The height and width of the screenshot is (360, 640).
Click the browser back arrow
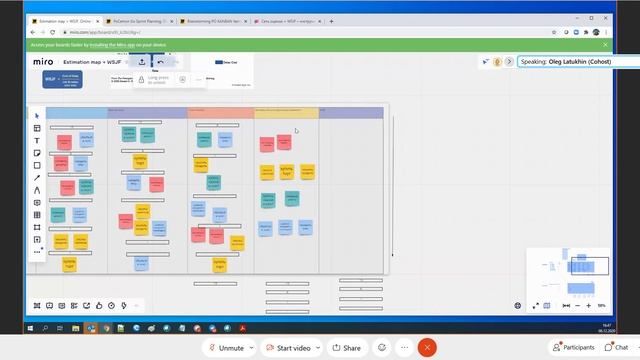33,32
